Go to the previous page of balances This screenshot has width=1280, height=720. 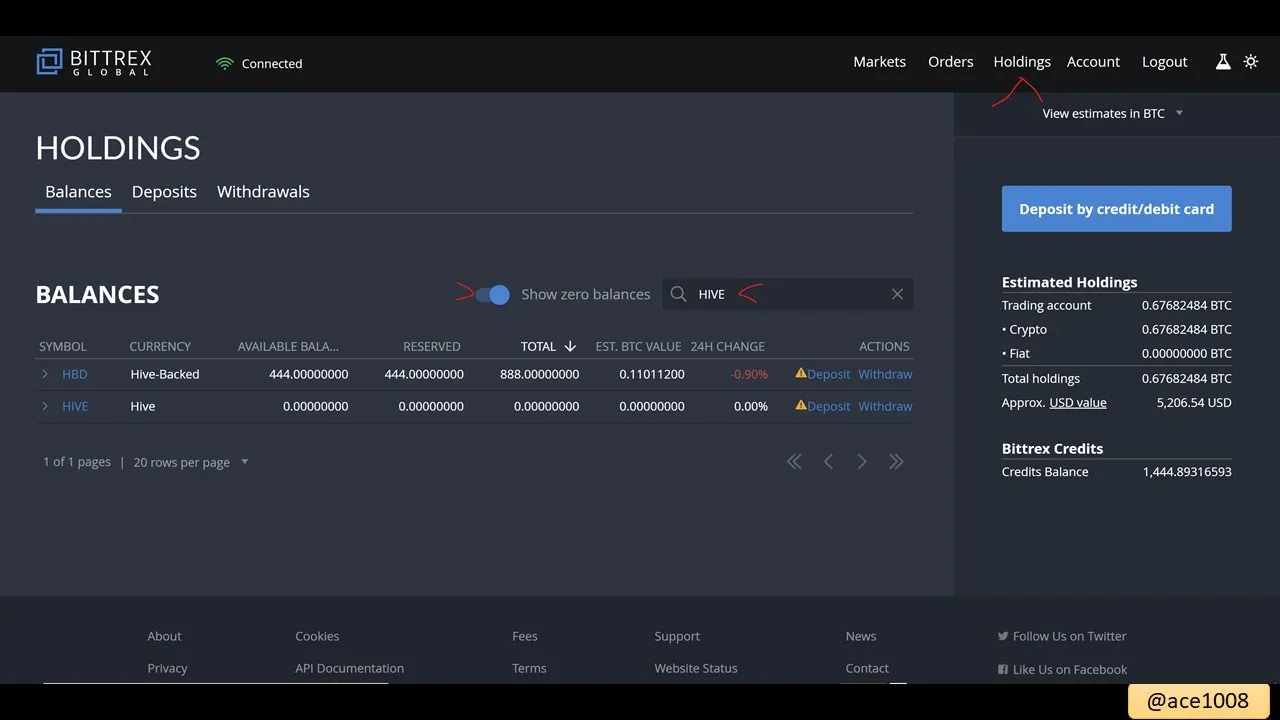[x=828, y=461]
